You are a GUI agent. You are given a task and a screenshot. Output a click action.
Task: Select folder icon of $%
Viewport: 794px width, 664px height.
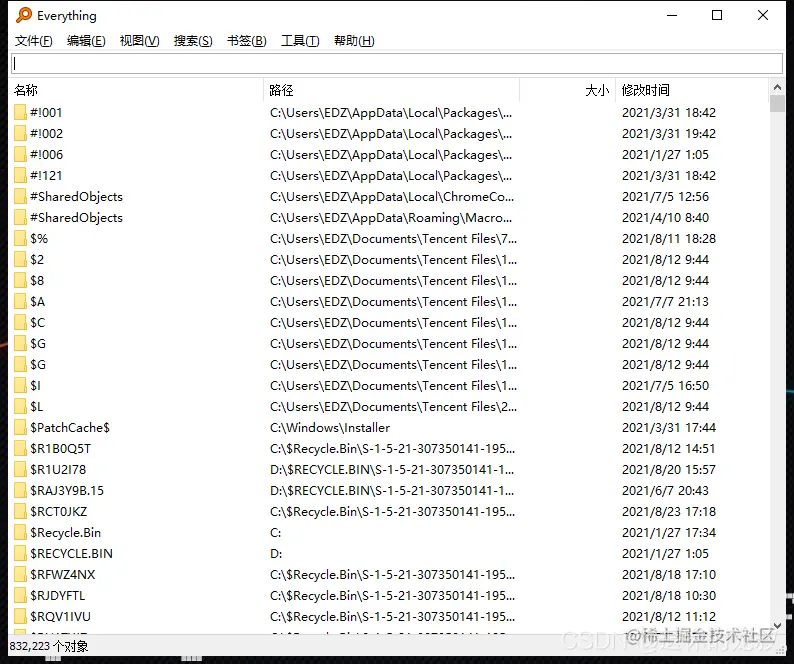tap(20, 239)
